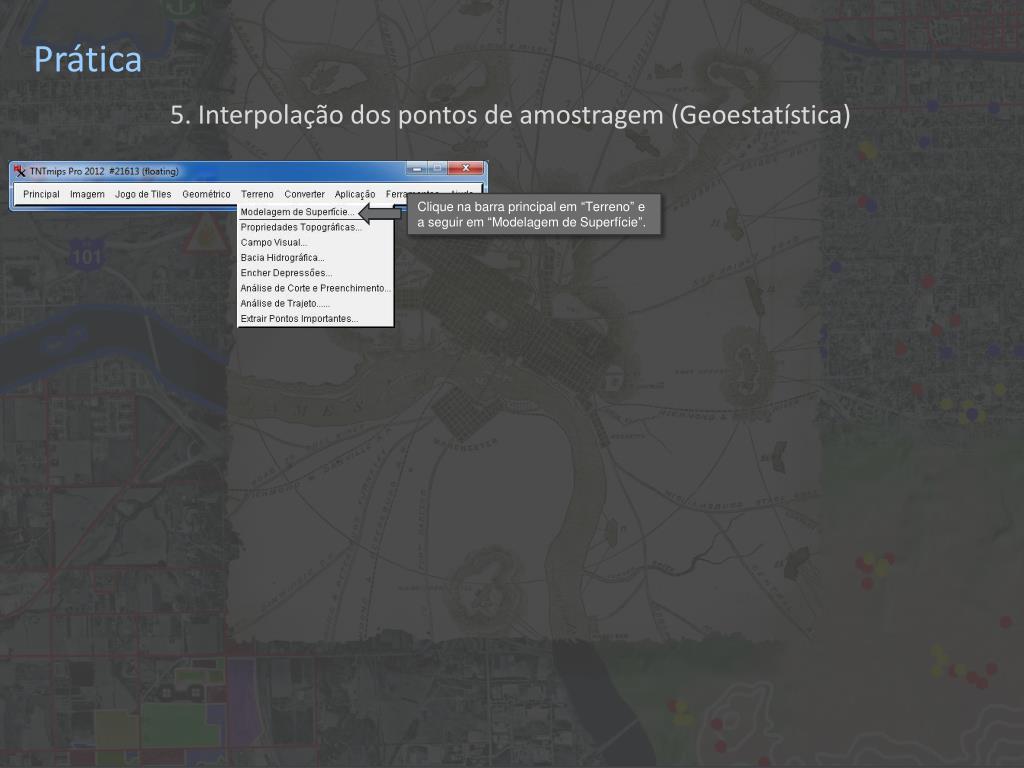Close the TNTmips Pro 2012 window
The width and height of the screenshot is (1024, 768).
[466, 168]
